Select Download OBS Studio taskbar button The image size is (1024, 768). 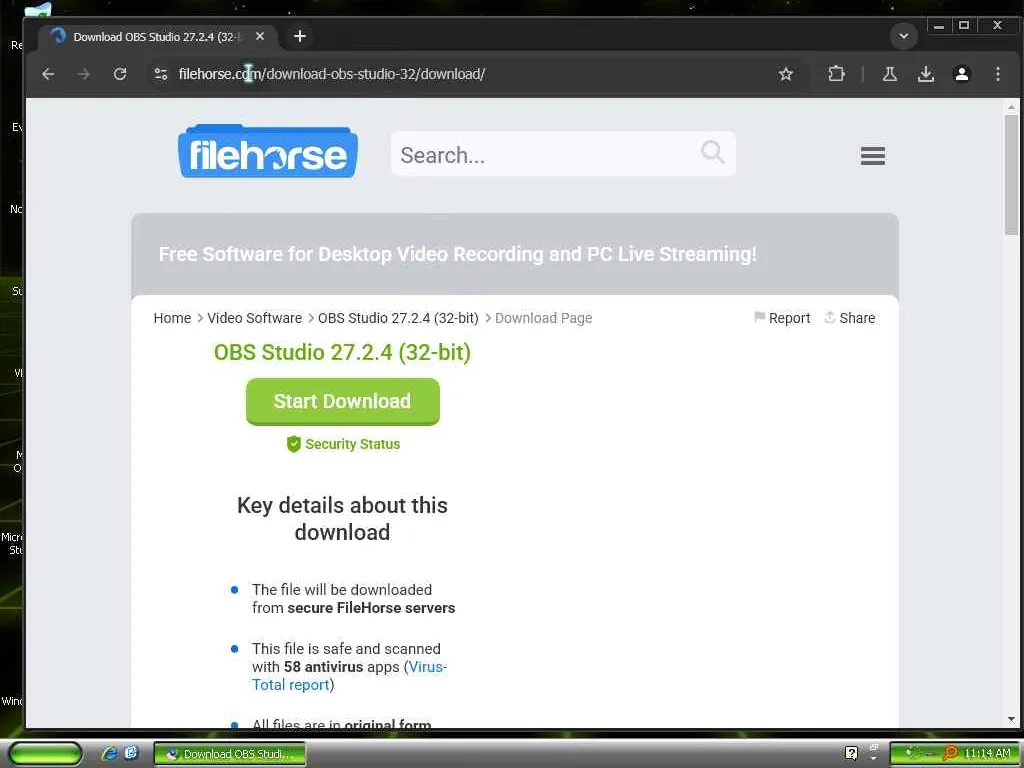coord(230,754)
